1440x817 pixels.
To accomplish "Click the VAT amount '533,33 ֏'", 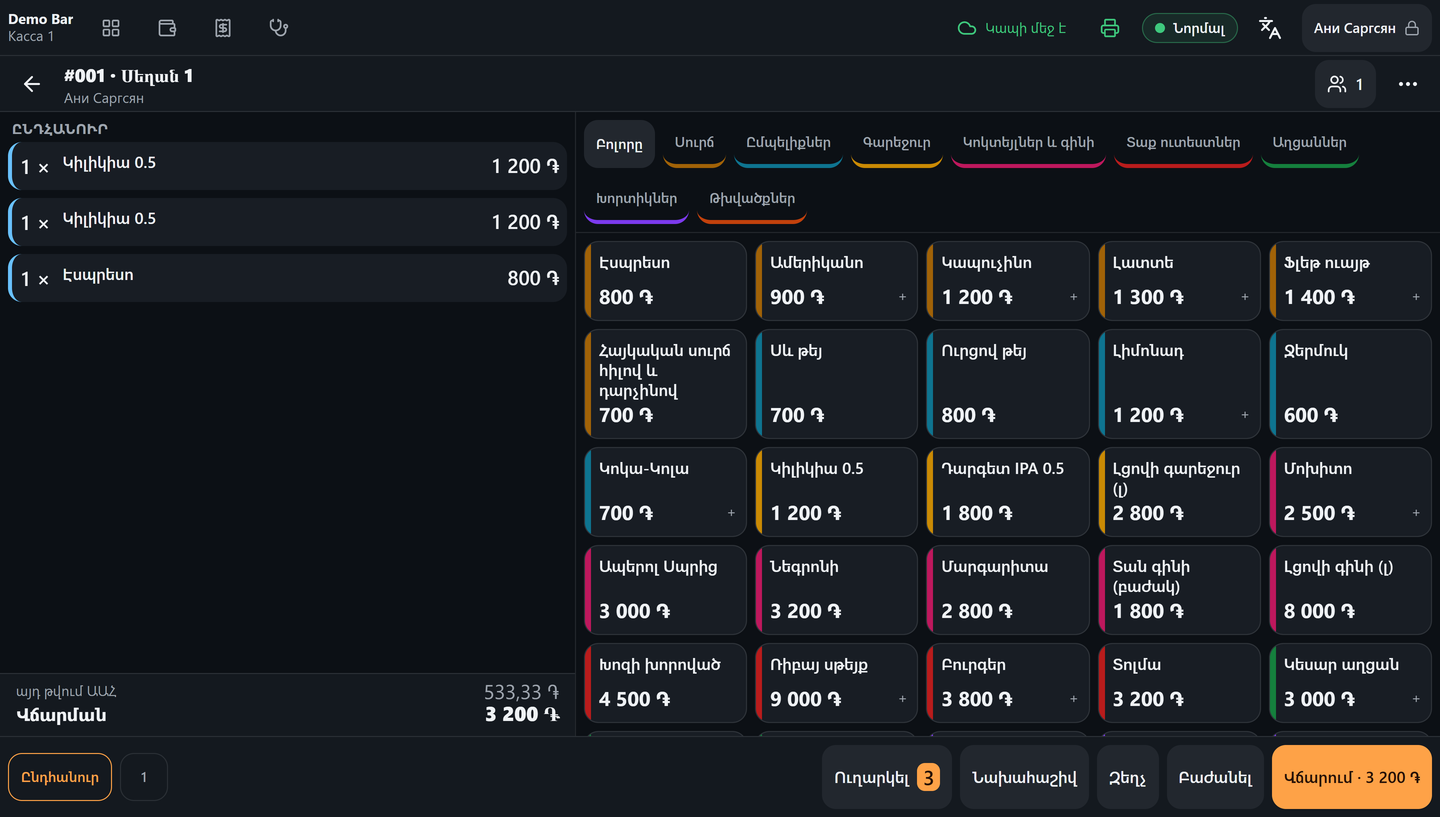I will pyautogui.click(x=521, y=692).
